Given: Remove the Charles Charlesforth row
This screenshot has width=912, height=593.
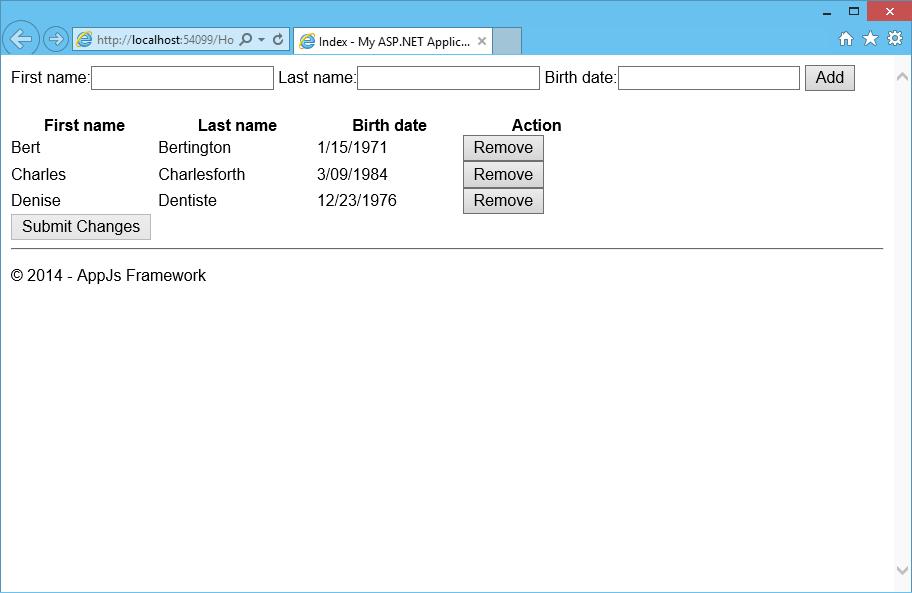Looking at the screenshot, I should (503, 174).
